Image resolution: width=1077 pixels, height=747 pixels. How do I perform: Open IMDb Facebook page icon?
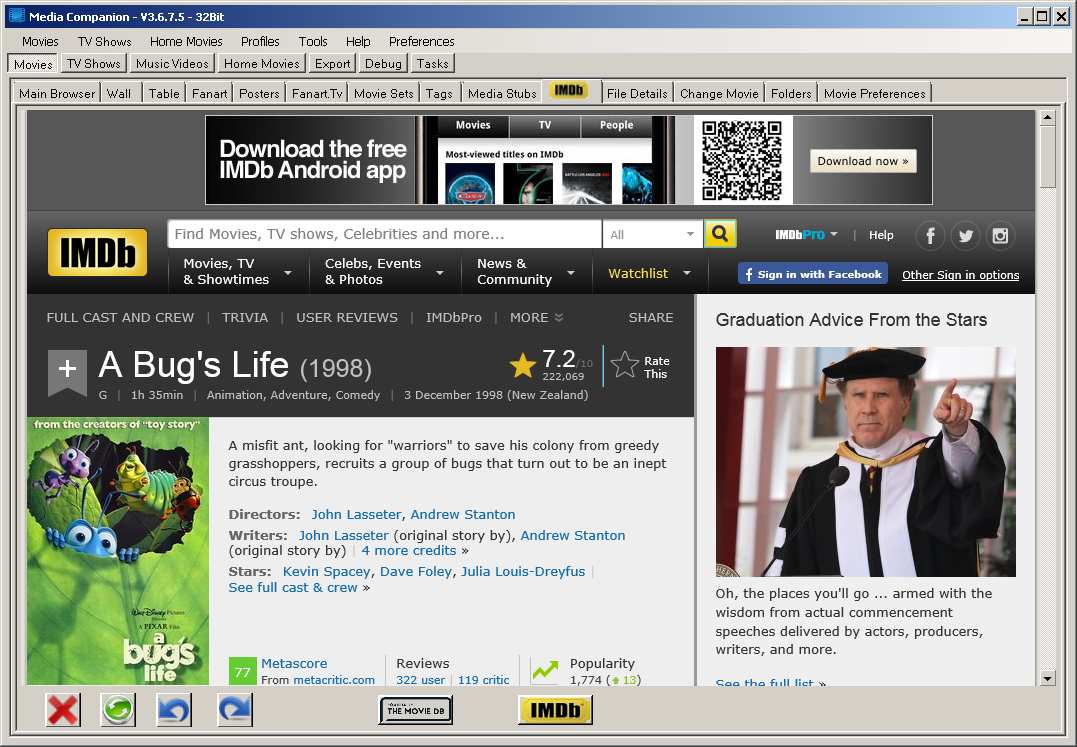click(x=930, y=235)
